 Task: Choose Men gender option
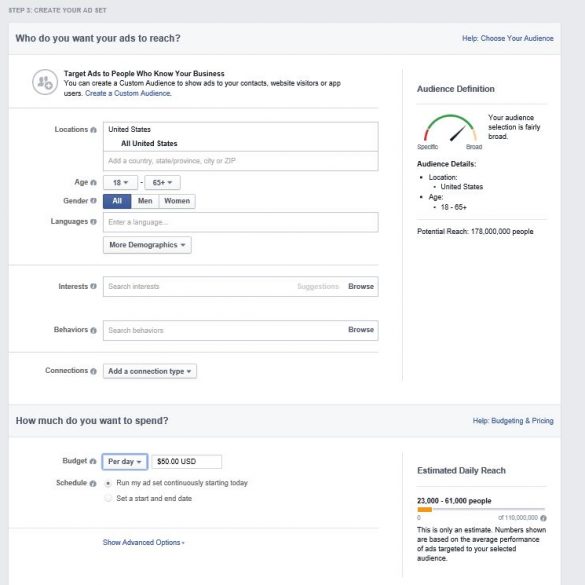(145, 201)
